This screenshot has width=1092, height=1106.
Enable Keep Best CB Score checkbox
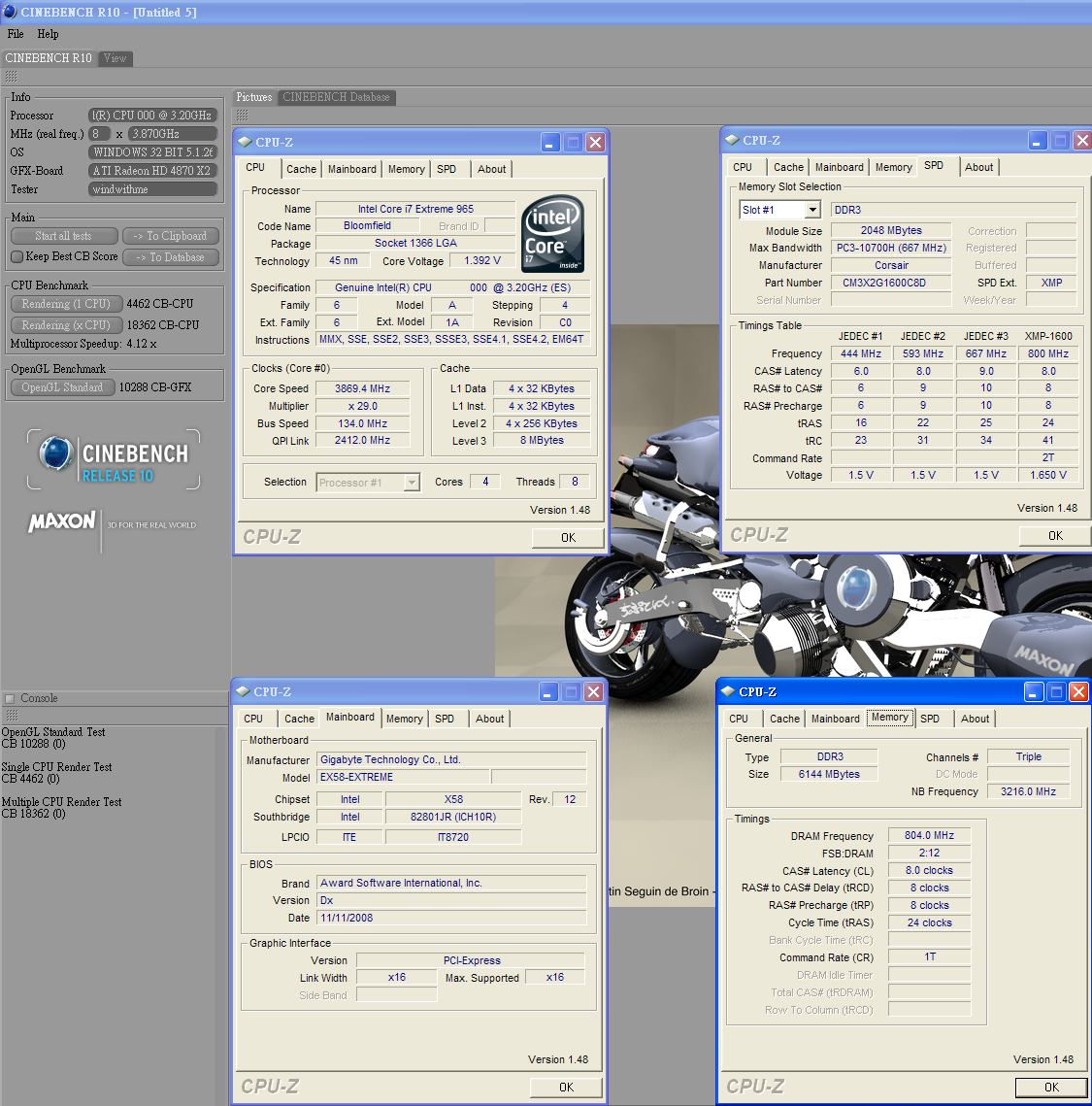17,256
